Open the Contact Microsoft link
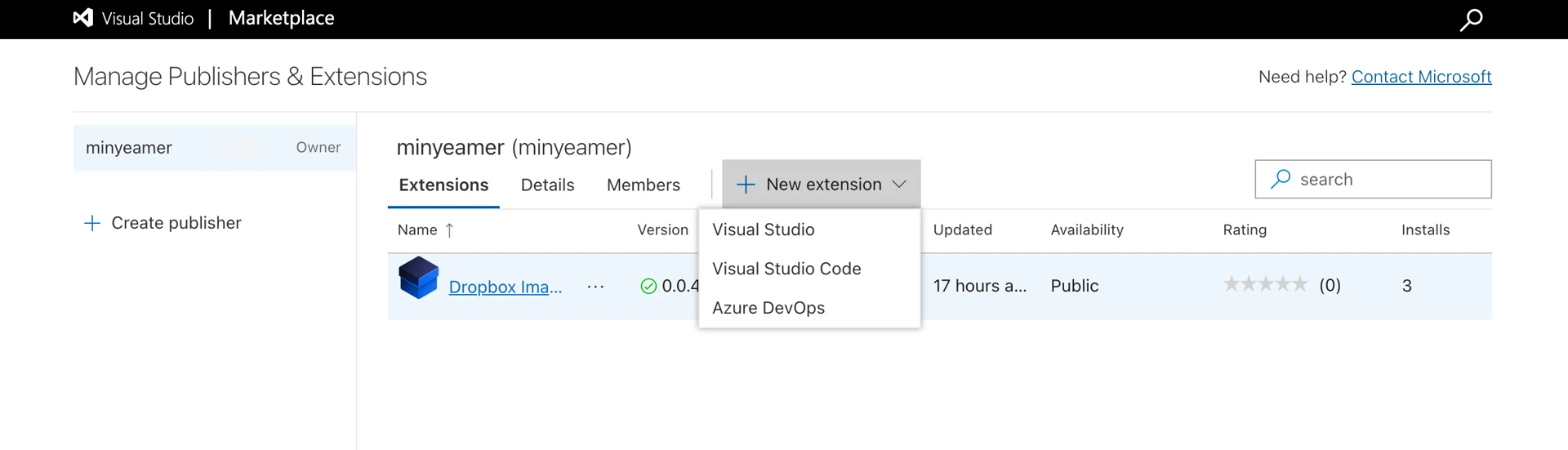The height and width of the screenshot is (450, 1568). tap(1422, 77)
